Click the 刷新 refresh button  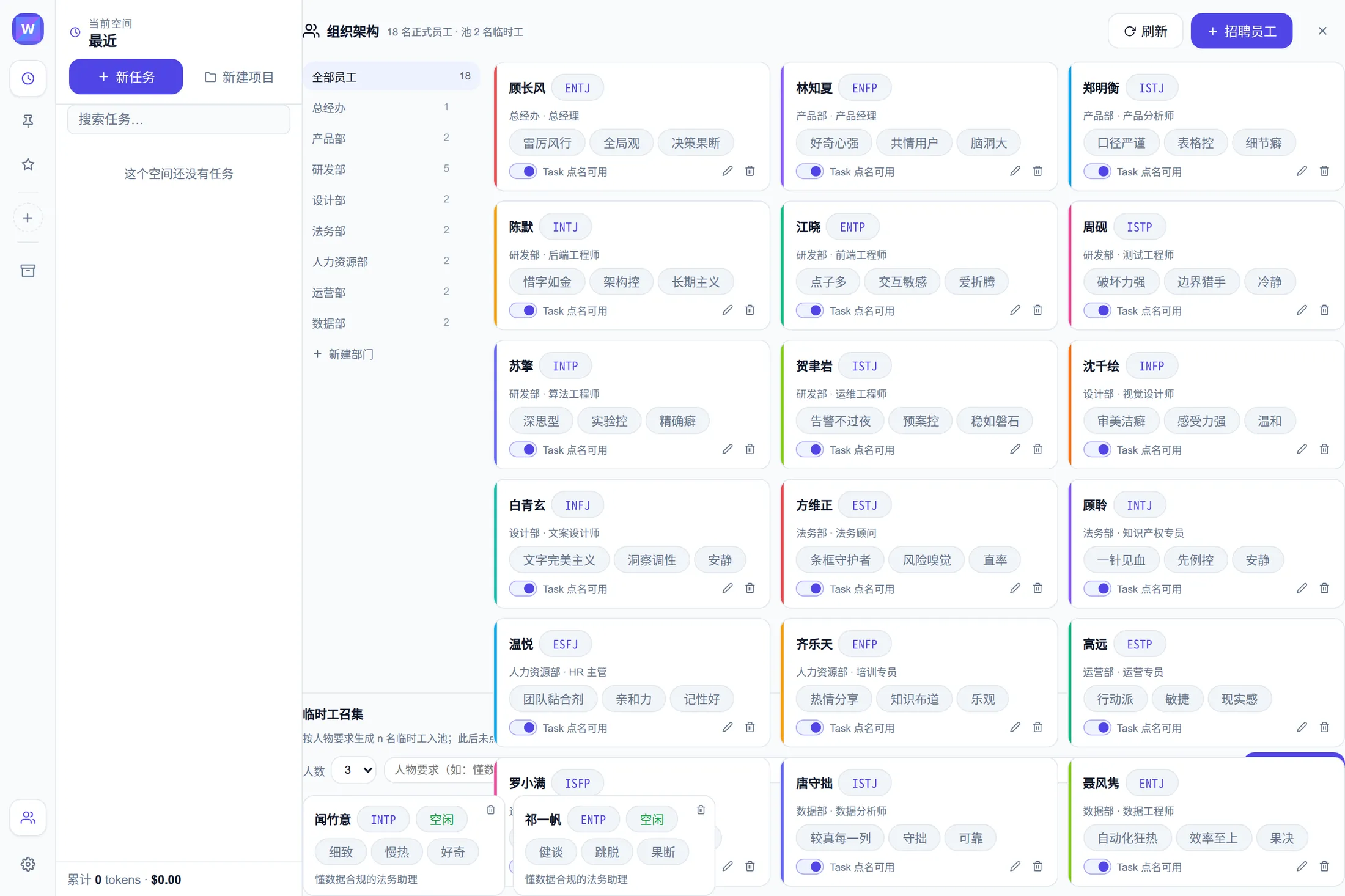point(1145,31)
